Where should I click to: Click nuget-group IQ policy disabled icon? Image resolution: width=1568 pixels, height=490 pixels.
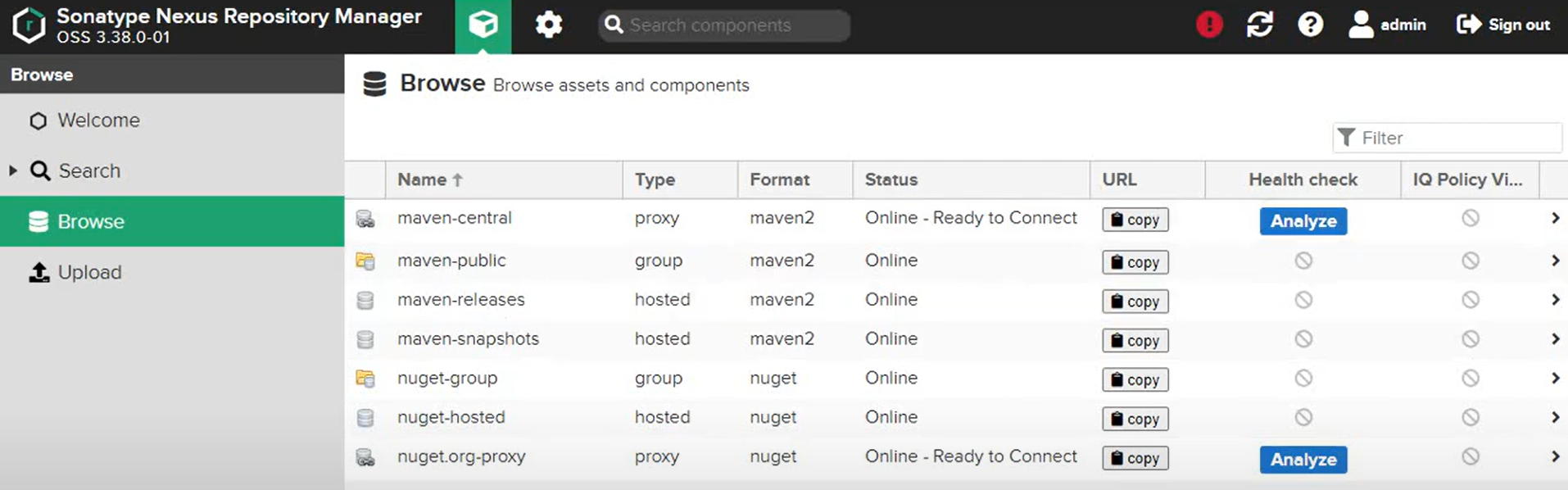coord(1471,378)
